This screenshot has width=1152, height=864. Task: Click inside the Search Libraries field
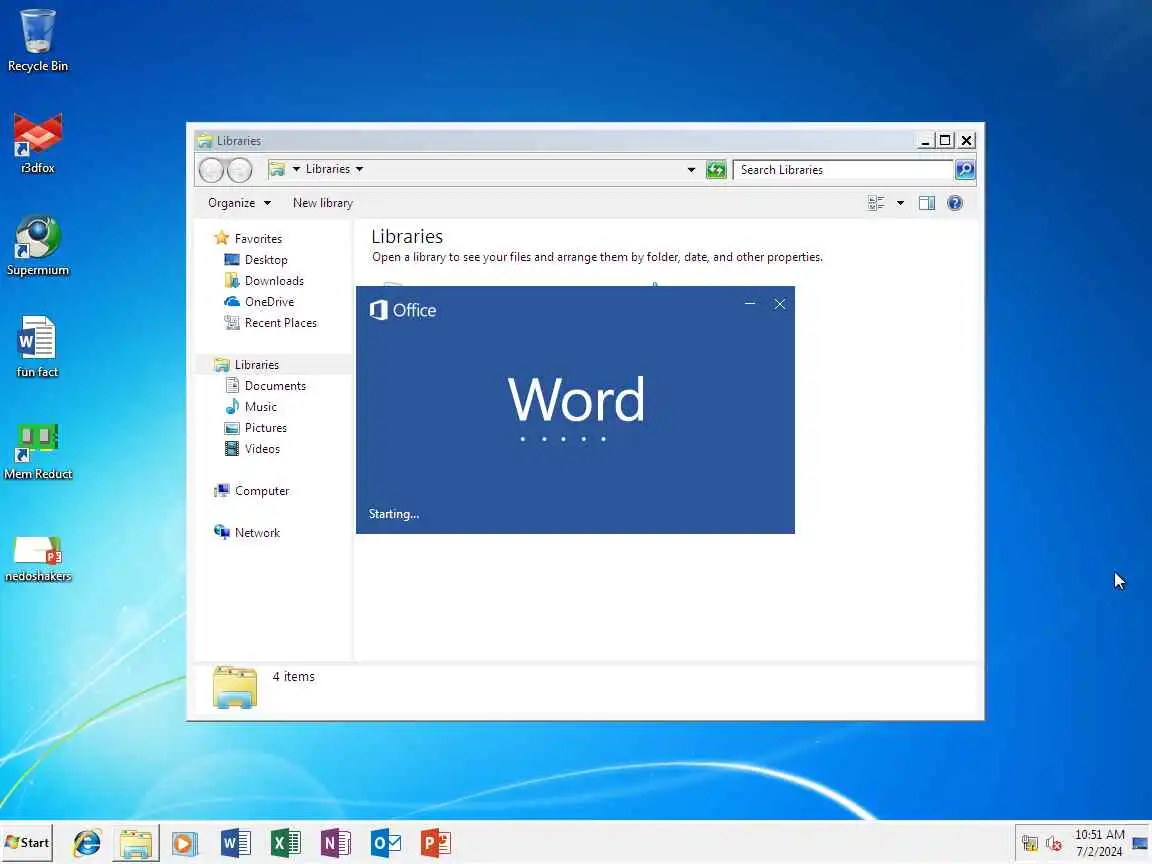(x=843, y=170)
